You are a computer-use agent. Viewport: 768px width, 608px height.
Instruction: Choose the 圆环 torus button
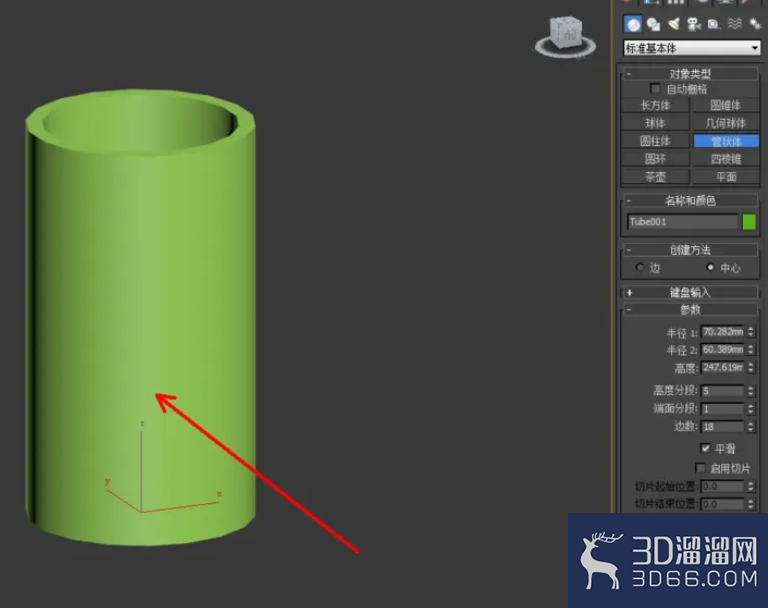(x=655, y=159)
